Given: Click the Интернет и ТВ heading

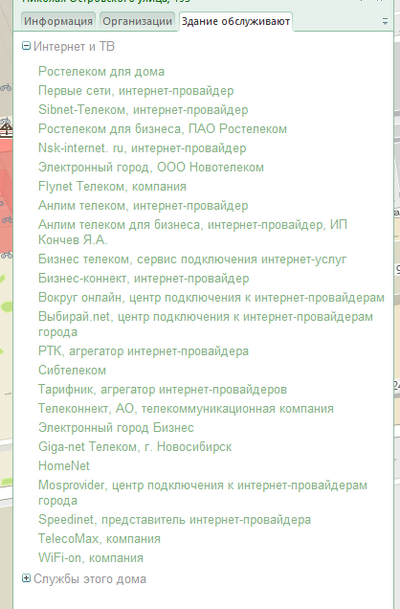Looking at the screenshot, I should tap(74, 46).
